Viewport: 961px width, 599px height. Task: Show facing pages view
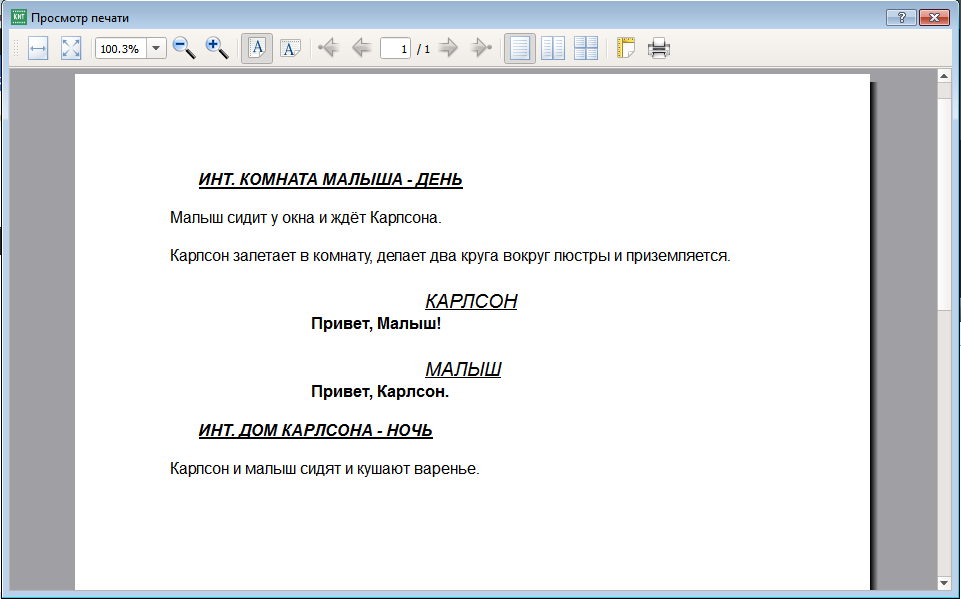pyautogui.click(x=553, y=48)
